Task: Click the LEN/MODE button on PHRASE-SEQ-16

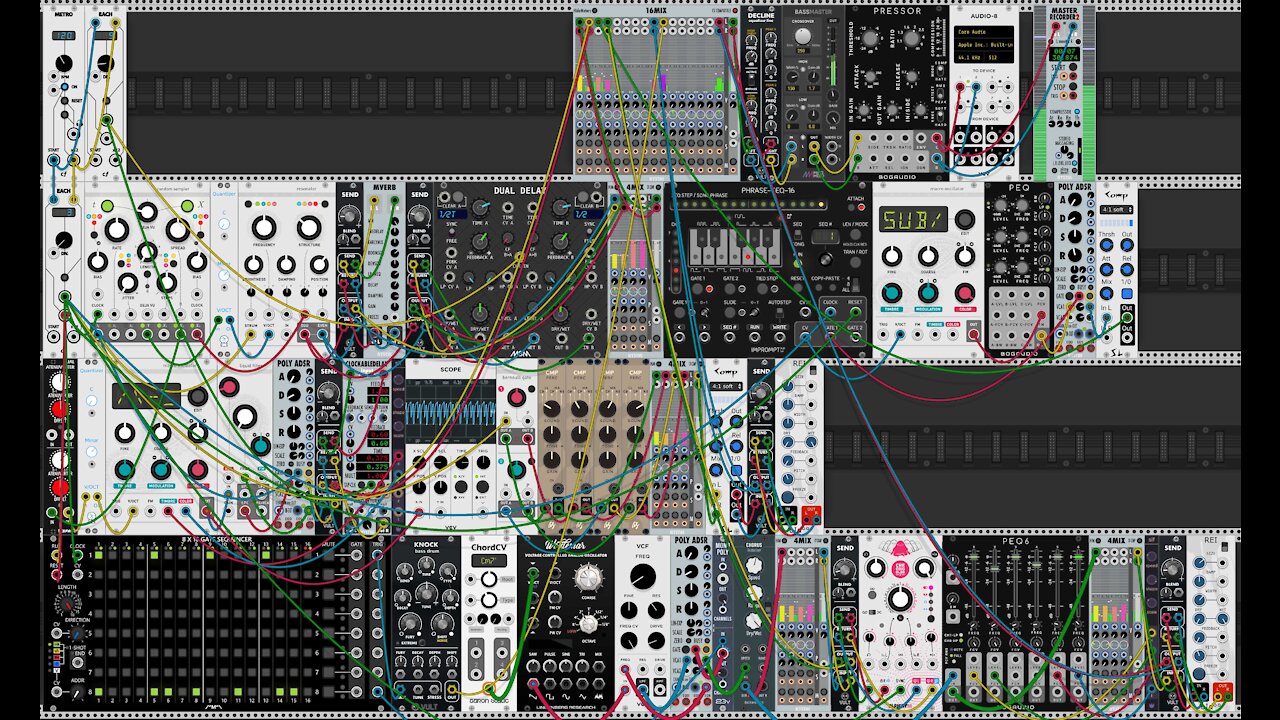Action: 855,234
